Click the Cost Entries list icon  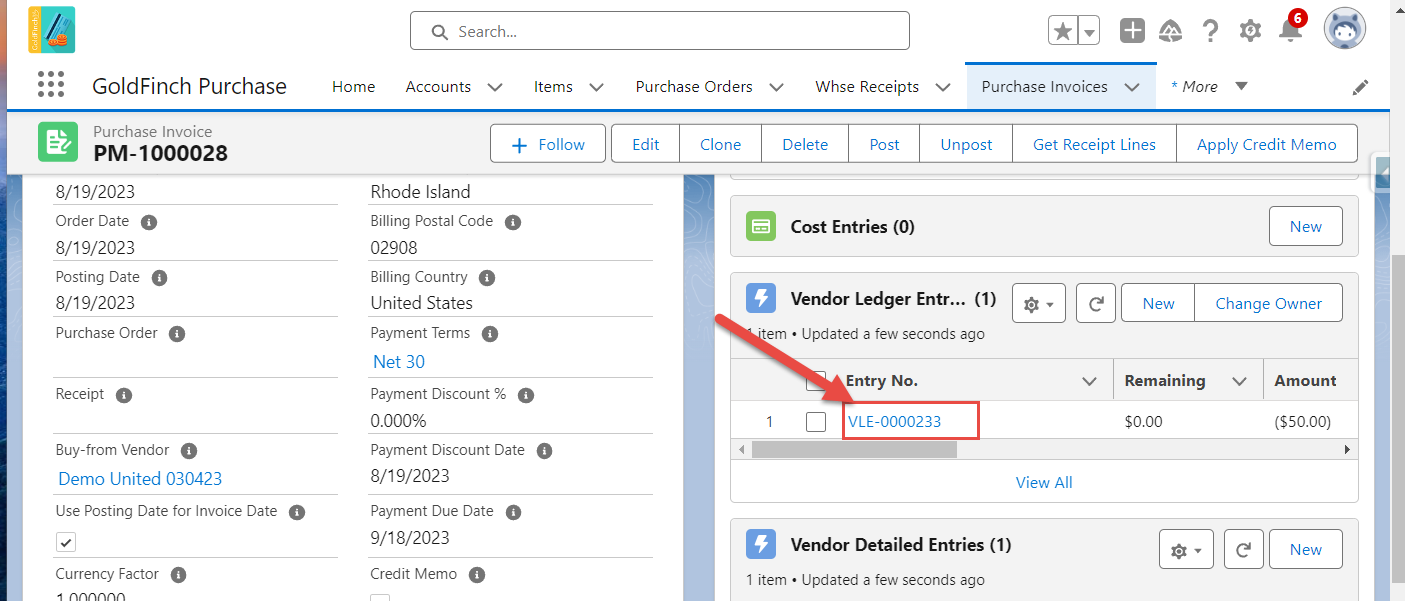coord(762,227)
